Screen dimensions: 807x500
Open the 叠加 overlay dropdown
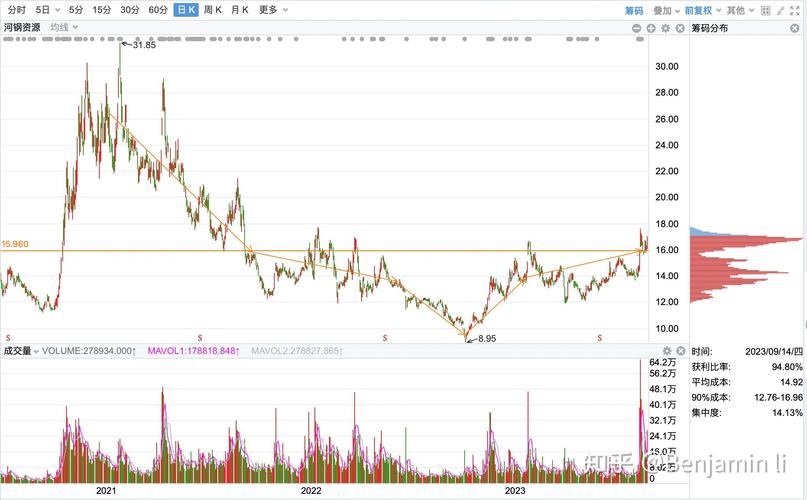[666, 10]
